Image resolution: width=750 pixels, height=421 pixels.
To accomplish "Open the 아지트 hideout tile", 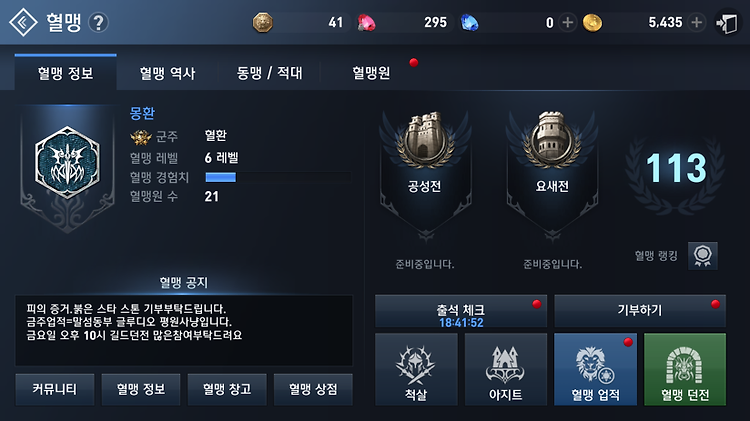I will pyautogui.click(x=506, y=369).
